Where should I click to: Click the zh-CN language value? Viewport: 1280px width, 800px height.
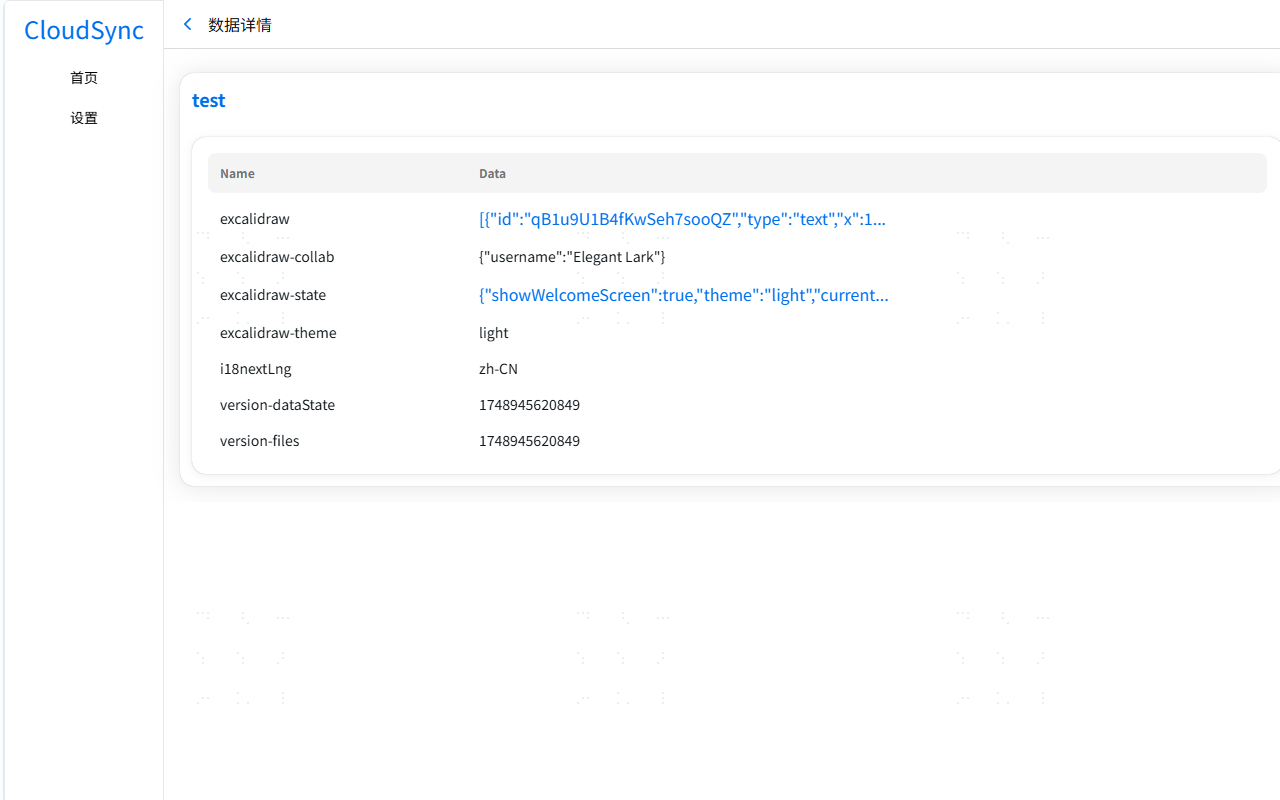coord(498,369)
